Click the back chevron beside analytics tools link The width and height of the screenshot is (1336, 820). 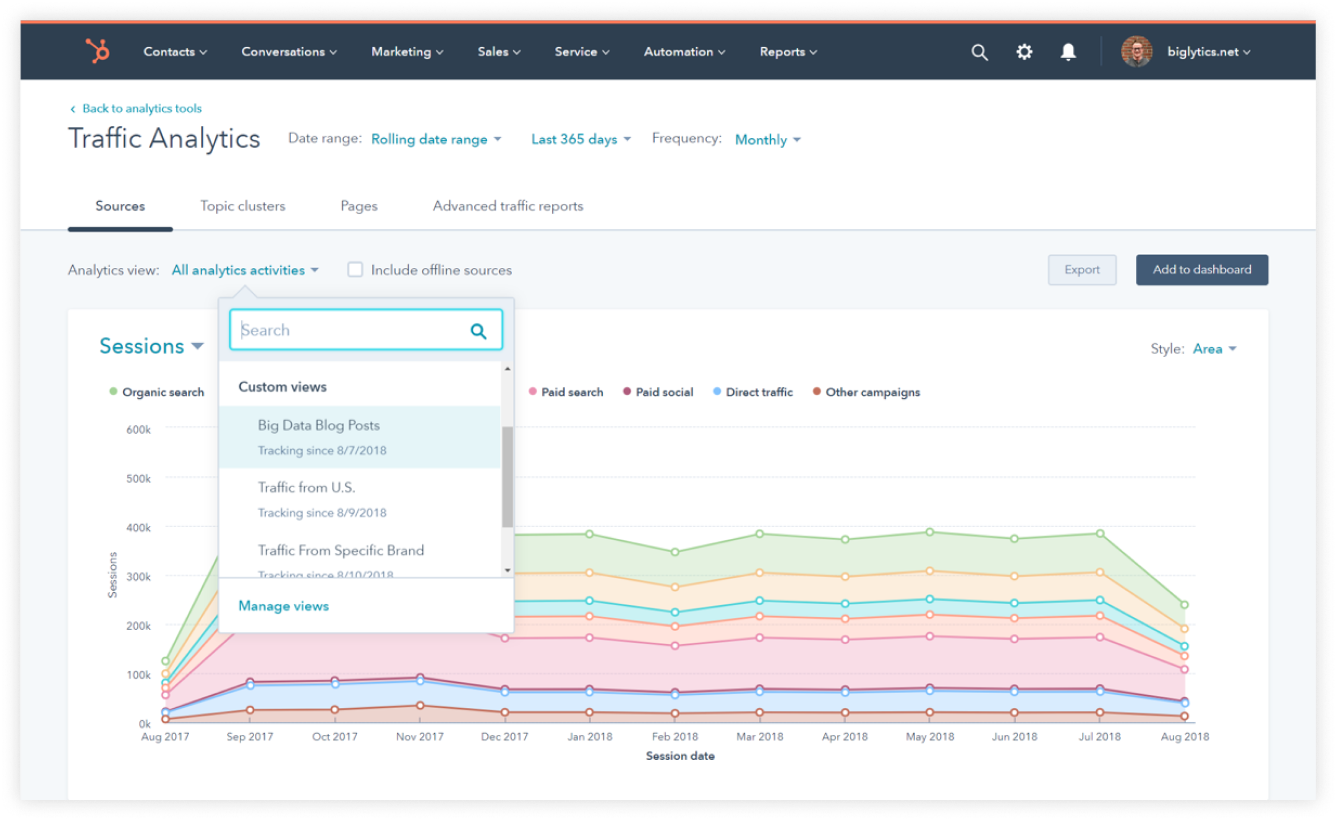pos(72,108)
